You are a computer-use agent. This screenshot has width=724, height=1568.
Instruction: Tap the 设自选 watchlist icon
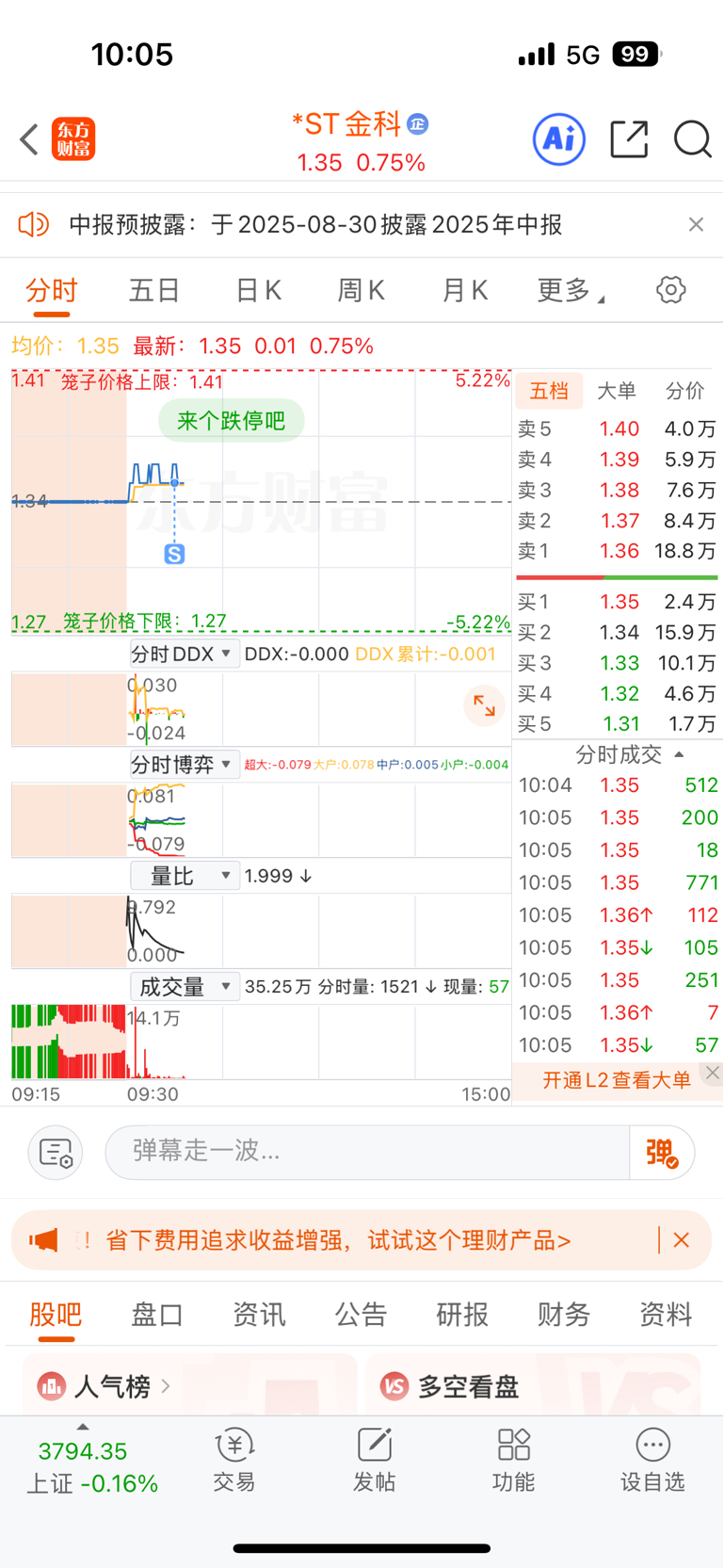(652, 1460)
